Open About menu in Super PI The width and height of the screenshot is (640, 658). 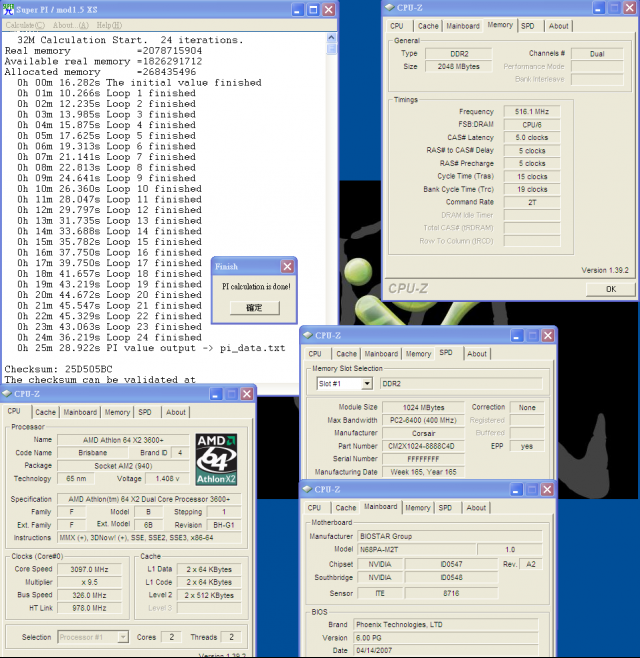(71, 25)
